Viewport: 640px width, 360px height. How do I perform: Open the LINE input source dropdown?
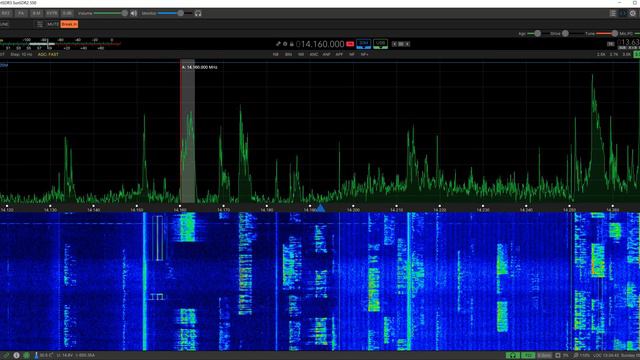pyautogui.click(x=4, y=24)
